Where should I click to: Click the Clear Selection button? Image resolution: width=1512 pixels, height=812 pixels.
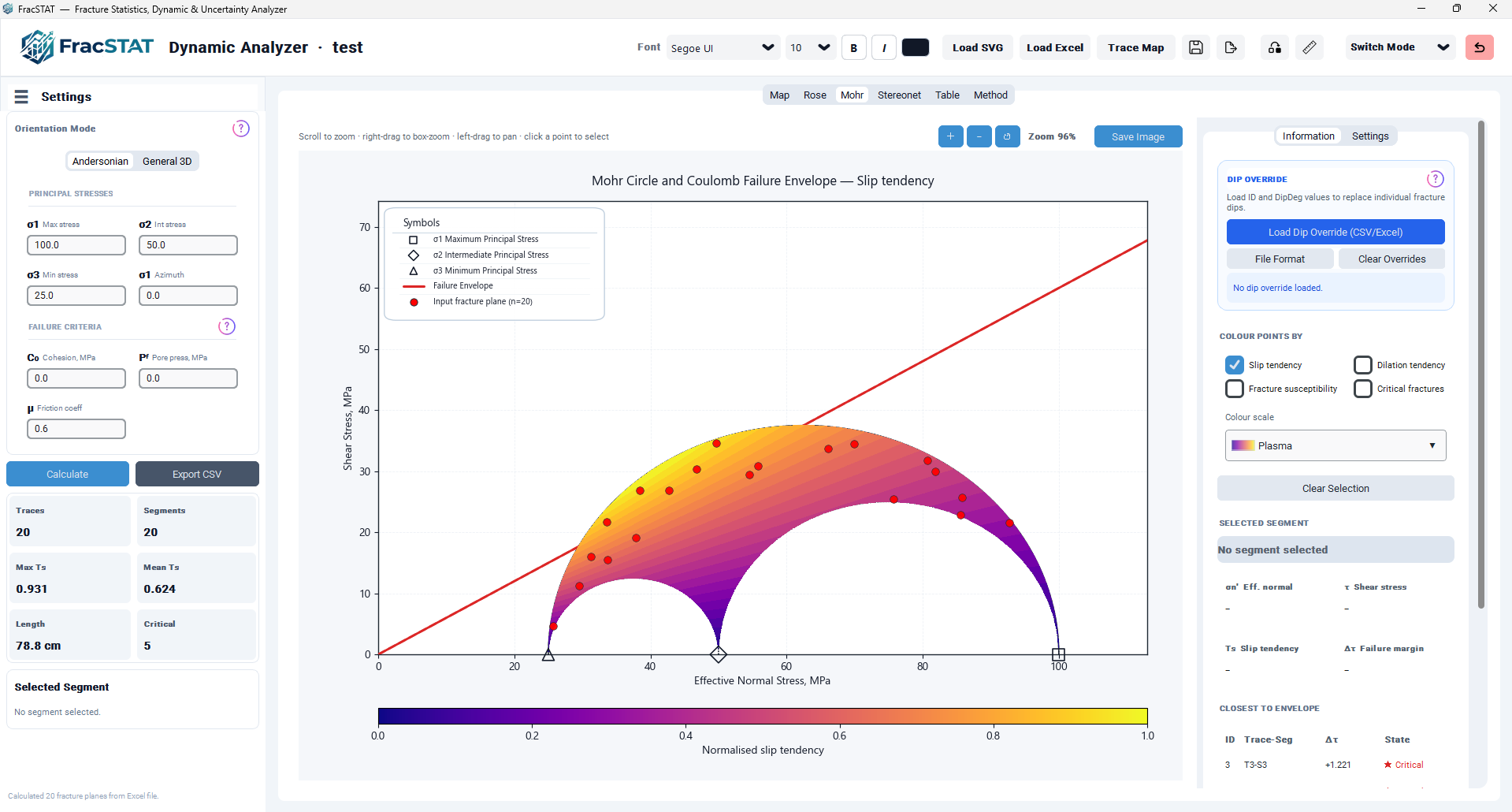click(x=1336, y=488)
